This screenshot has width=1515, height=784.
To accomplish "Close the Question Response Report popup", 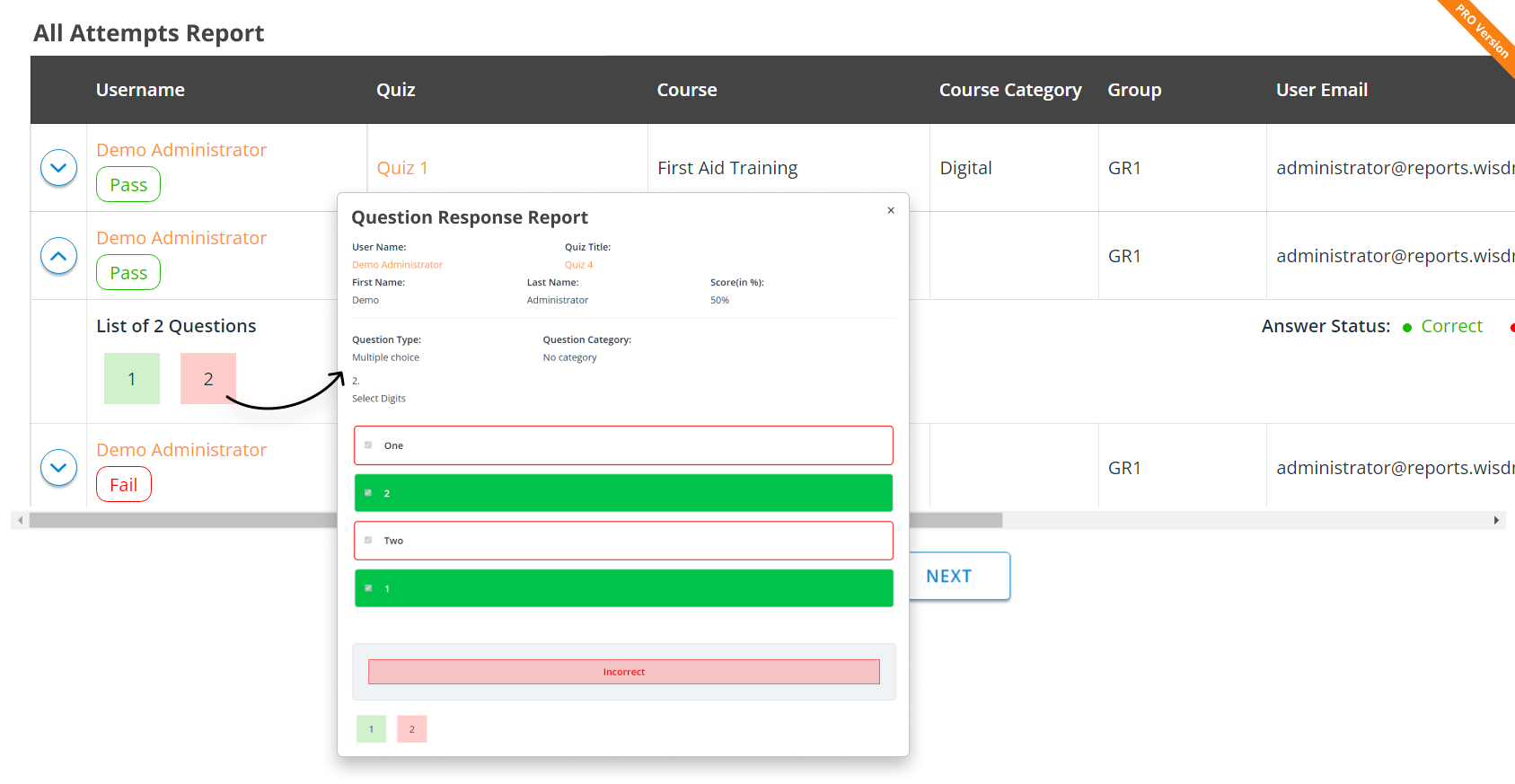I will pos(890,211).
